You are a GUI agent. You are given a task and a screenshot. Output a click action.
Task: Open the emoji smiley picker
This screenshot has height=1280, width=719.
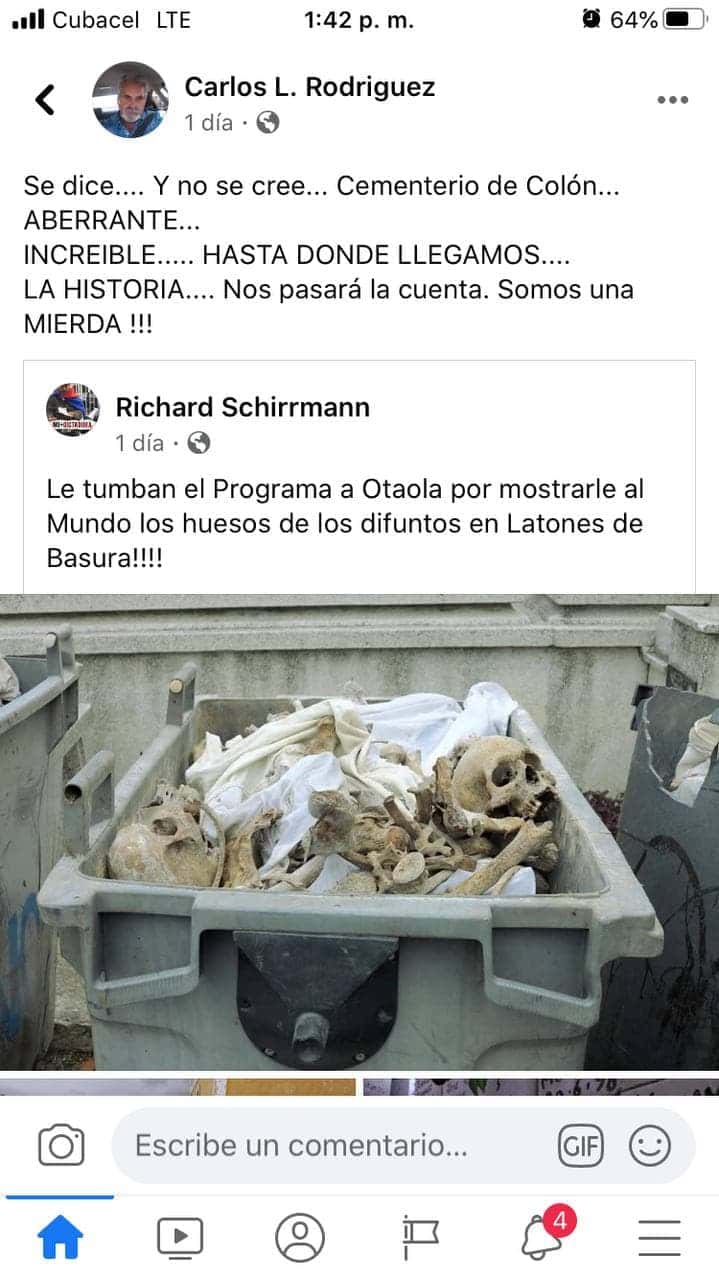650,1146
